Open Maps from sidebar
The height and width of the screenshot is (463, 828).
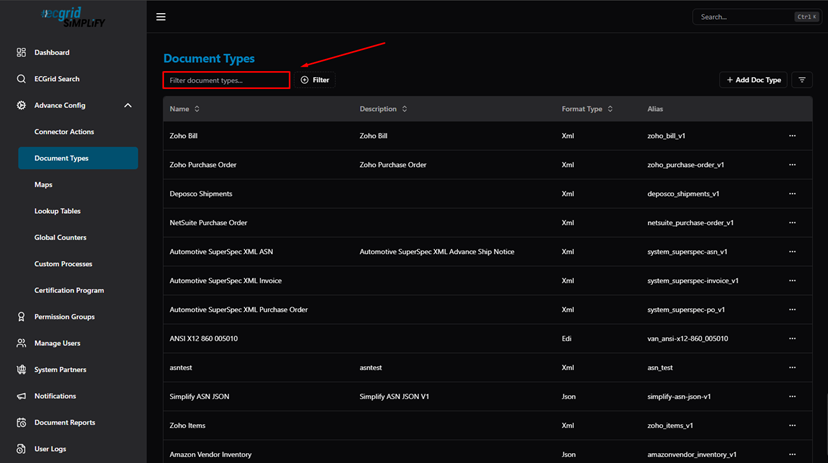(43, 184)
